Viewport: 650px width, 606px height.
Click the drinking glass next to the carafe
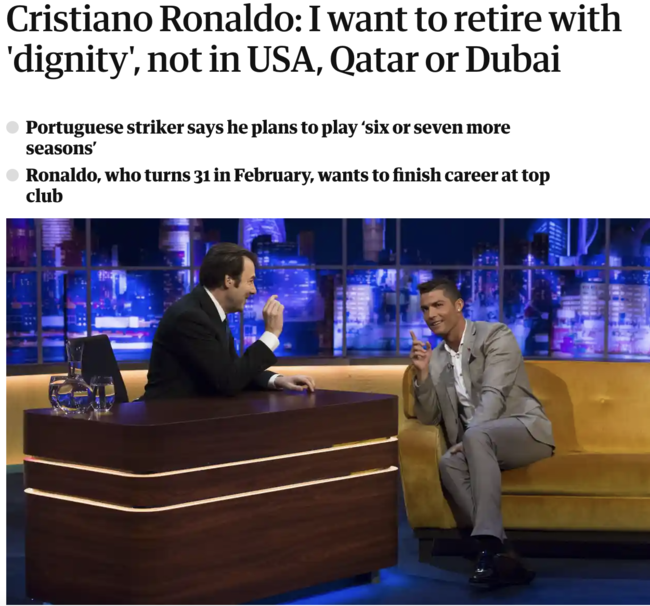coord(102,394)
